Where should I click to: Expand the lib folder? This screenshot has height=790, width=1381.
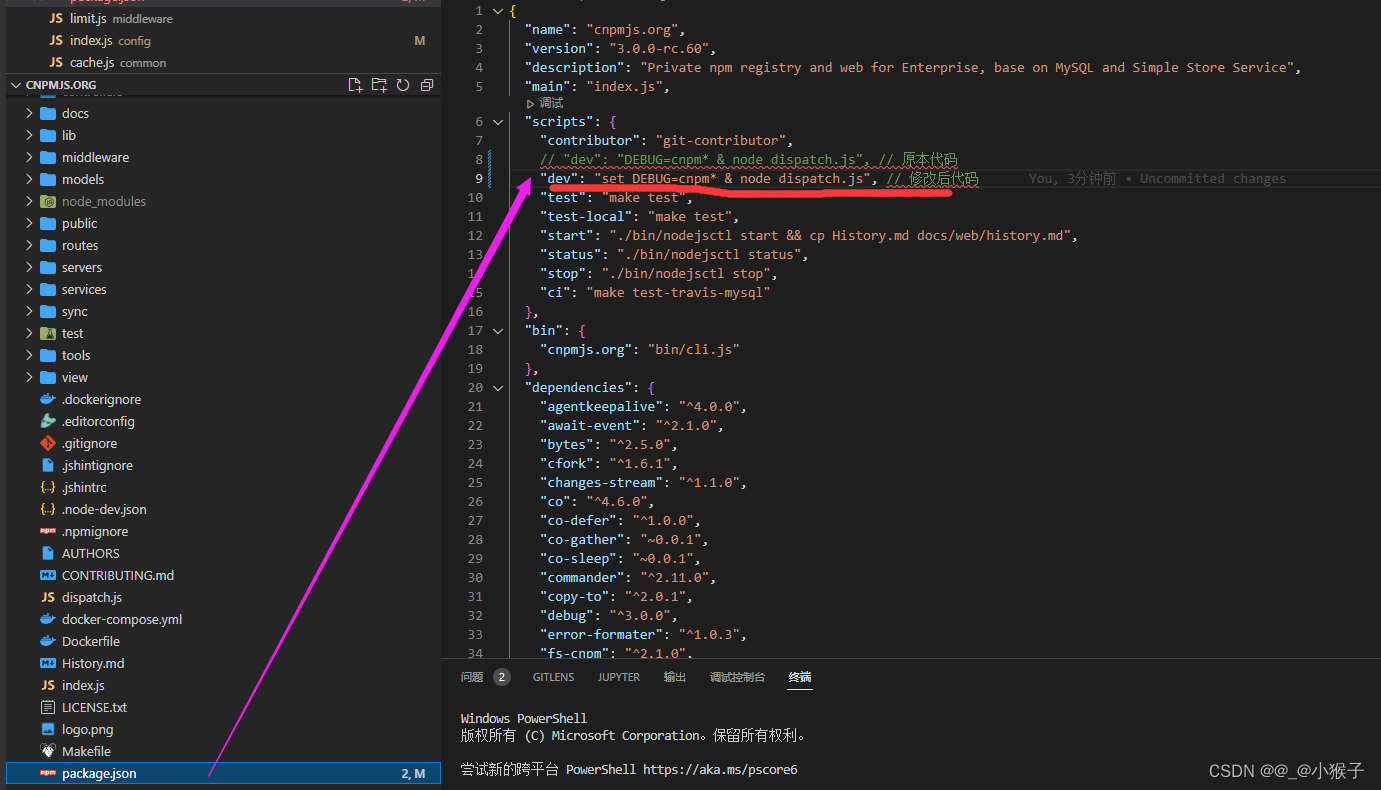click(x=30, y=135)
